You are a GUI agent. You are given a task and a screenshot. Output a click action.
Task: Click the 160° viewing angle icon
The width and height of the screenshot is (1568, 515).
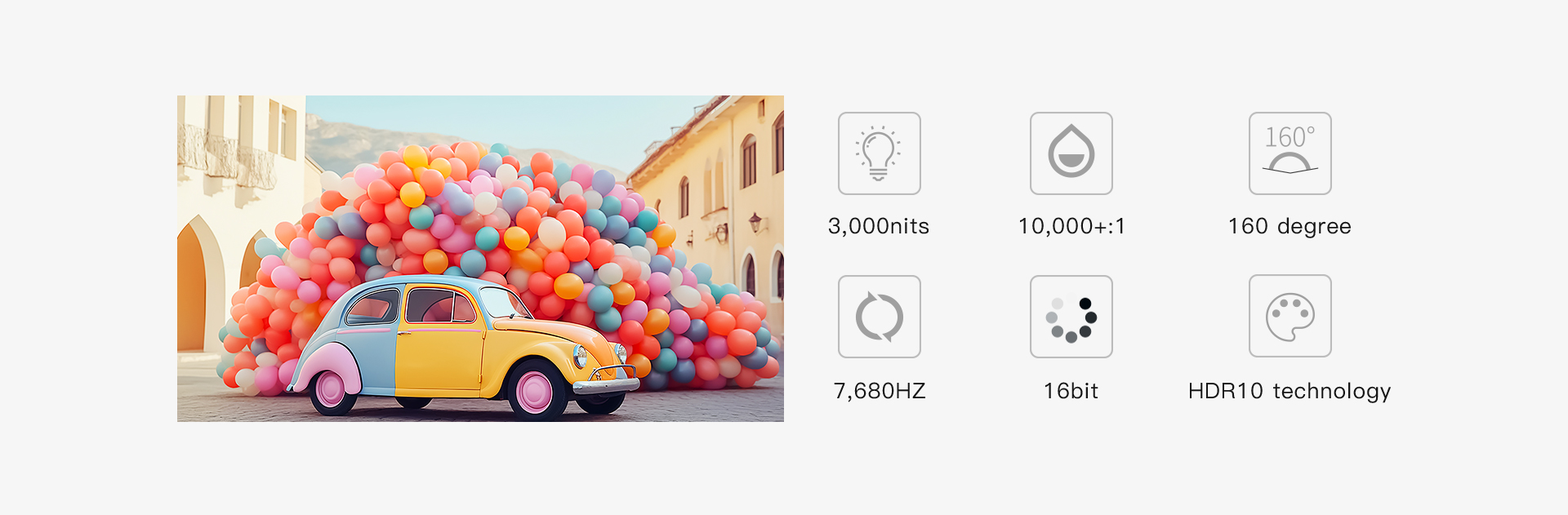[x=1290, y=153]
